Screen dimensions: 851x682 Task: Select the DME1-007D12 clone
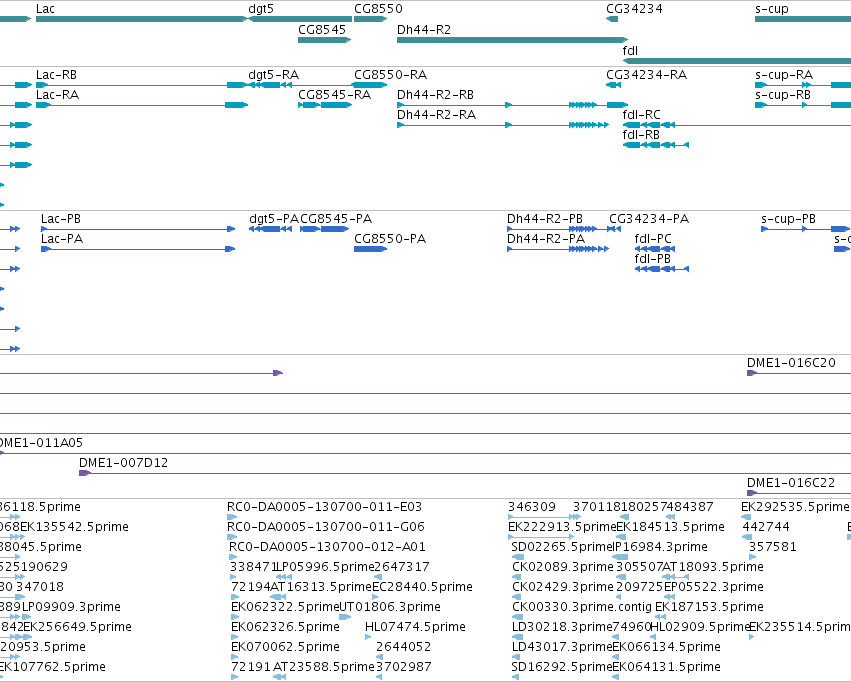[x=465, y=473]
